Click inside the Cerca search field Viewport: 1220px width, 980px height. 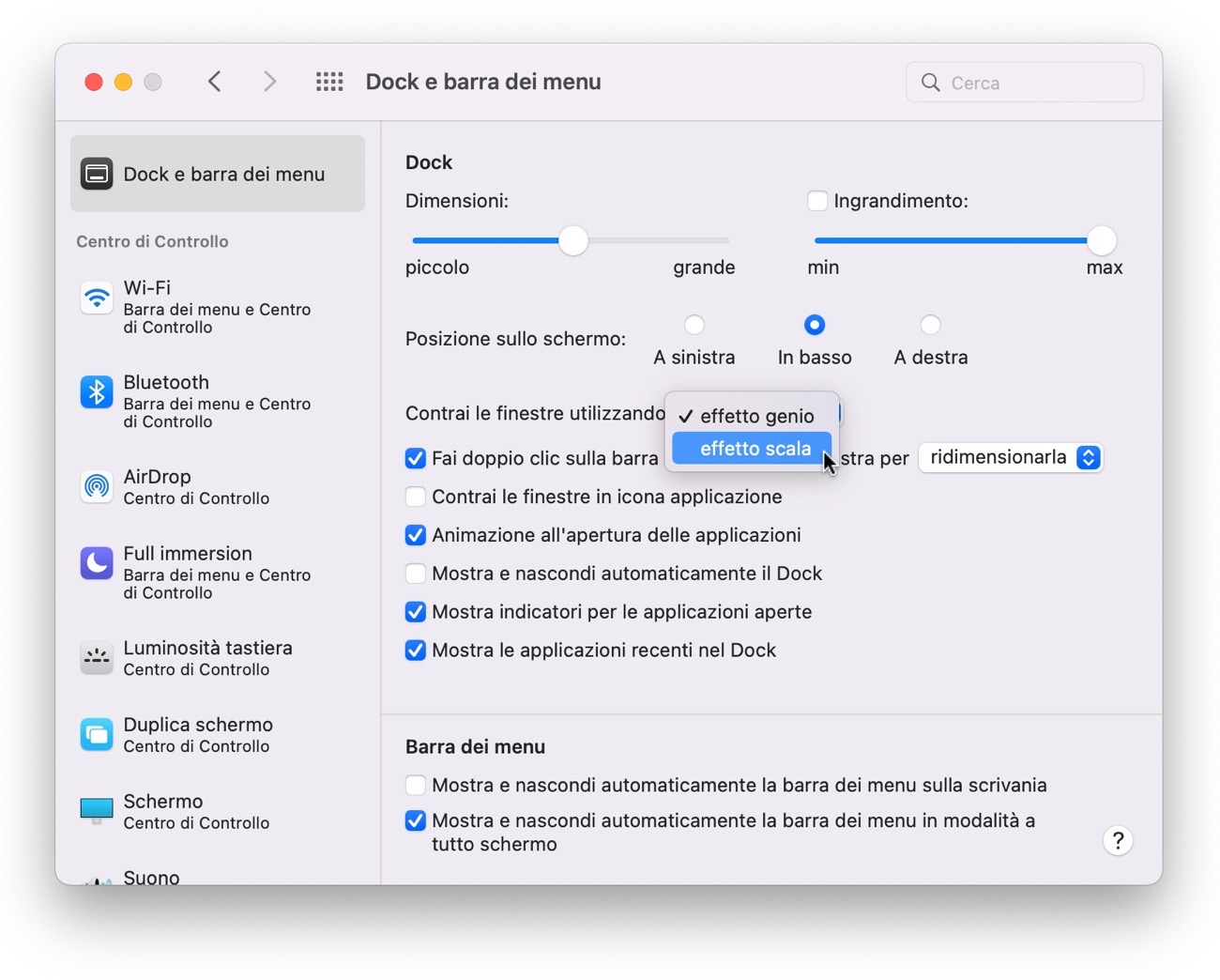click(x=1023, y=82)
